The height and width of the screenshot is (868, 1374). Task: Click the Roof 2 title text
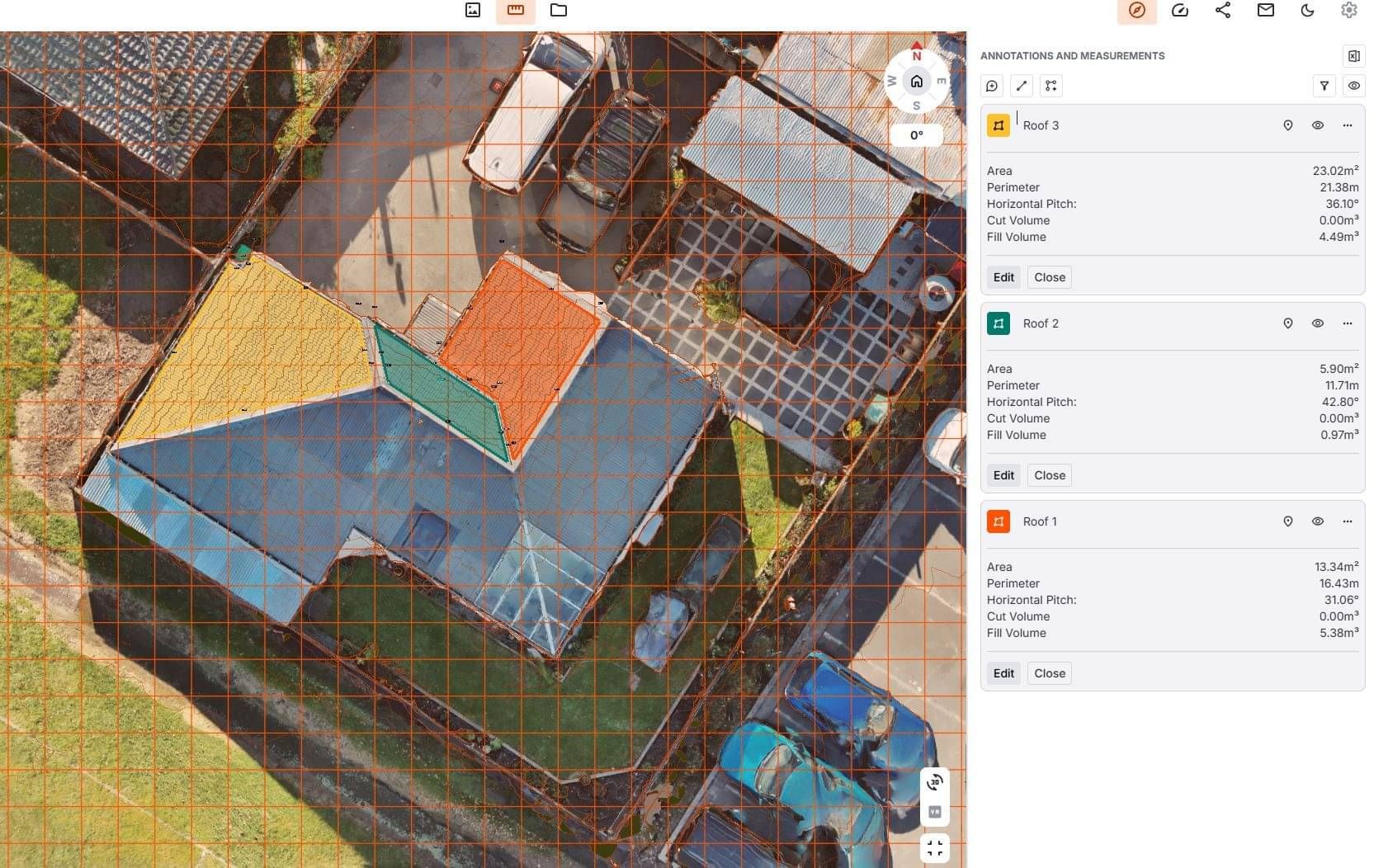click(x=1041, y=323)
